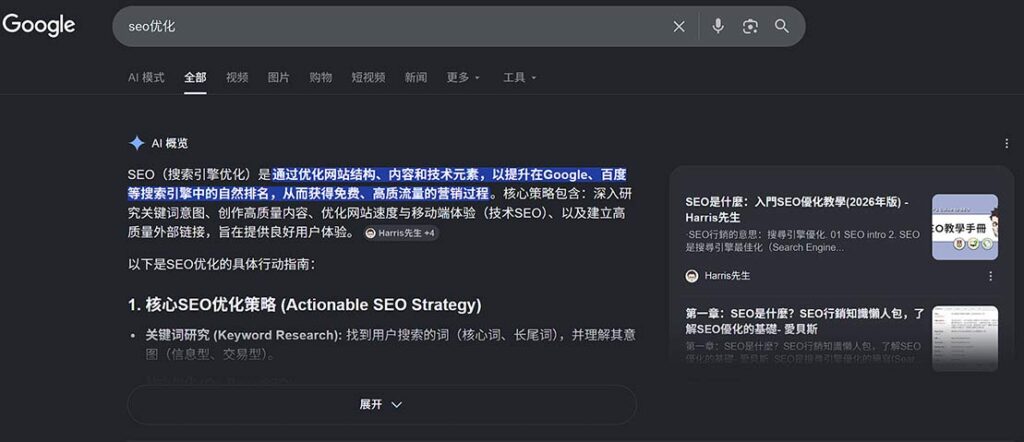Open the 短视频 tab
The image size is (1024, 442).
point(368,77)
